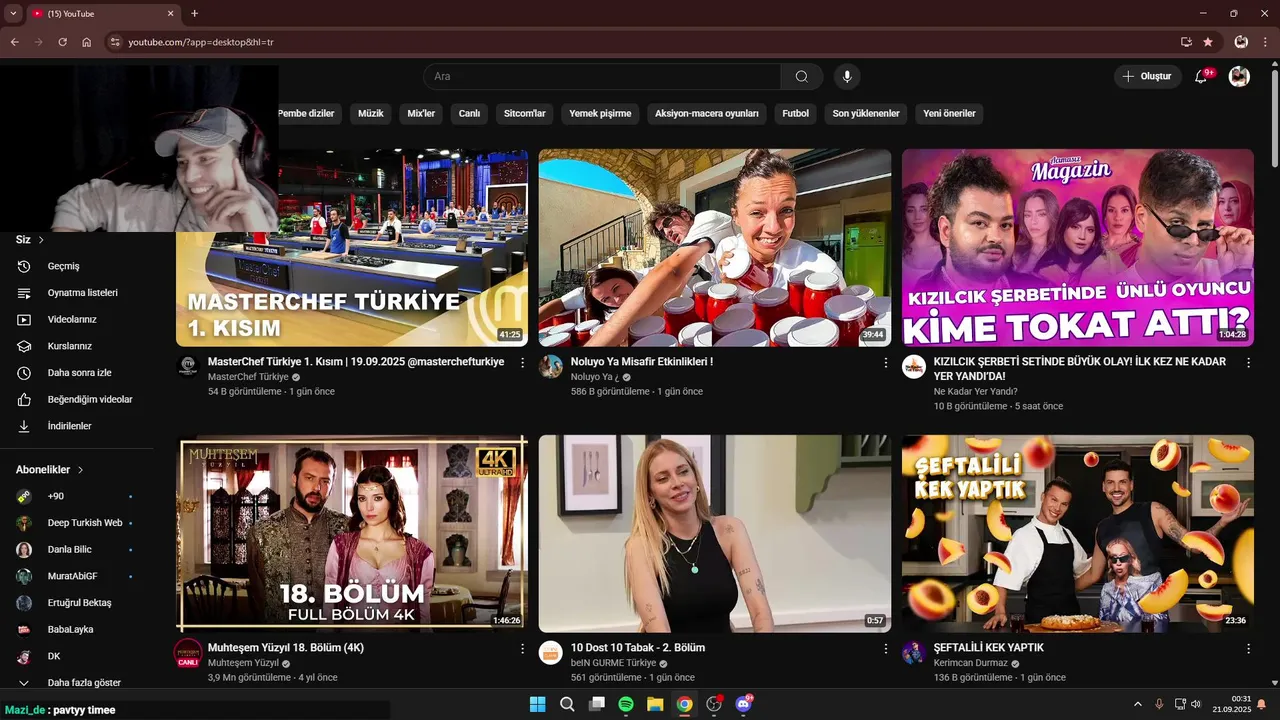Select the Canlı filter chip

coord(469,113)
